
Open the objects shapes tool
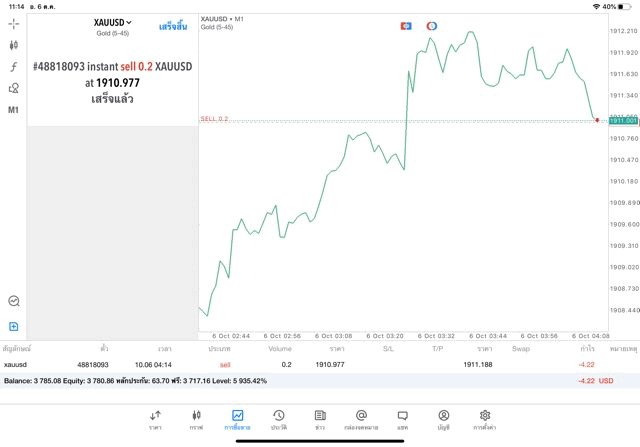click(x=14, y=88)
